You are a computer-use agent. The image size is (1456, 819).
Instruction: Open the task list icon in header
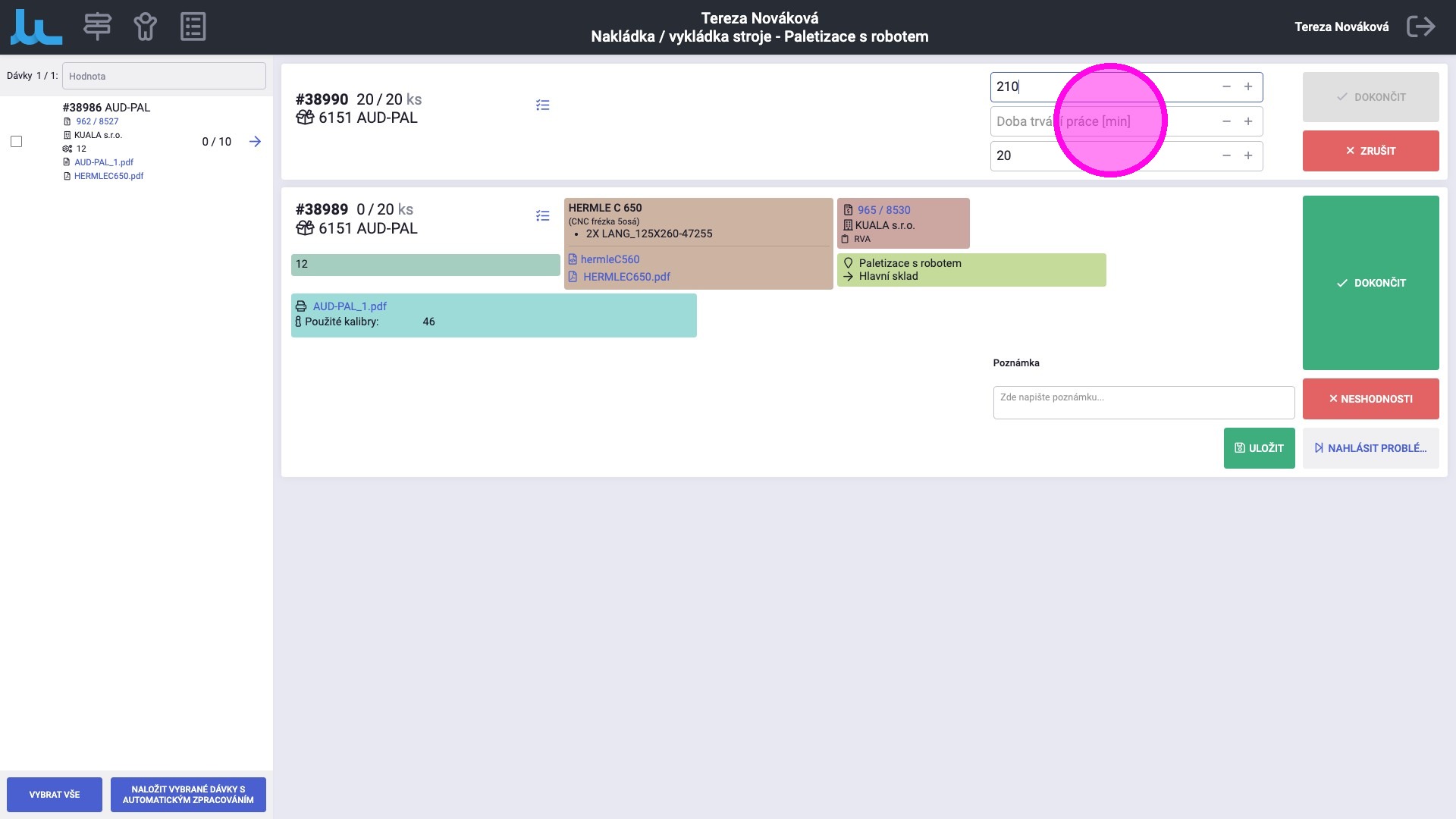coord(193,27)
